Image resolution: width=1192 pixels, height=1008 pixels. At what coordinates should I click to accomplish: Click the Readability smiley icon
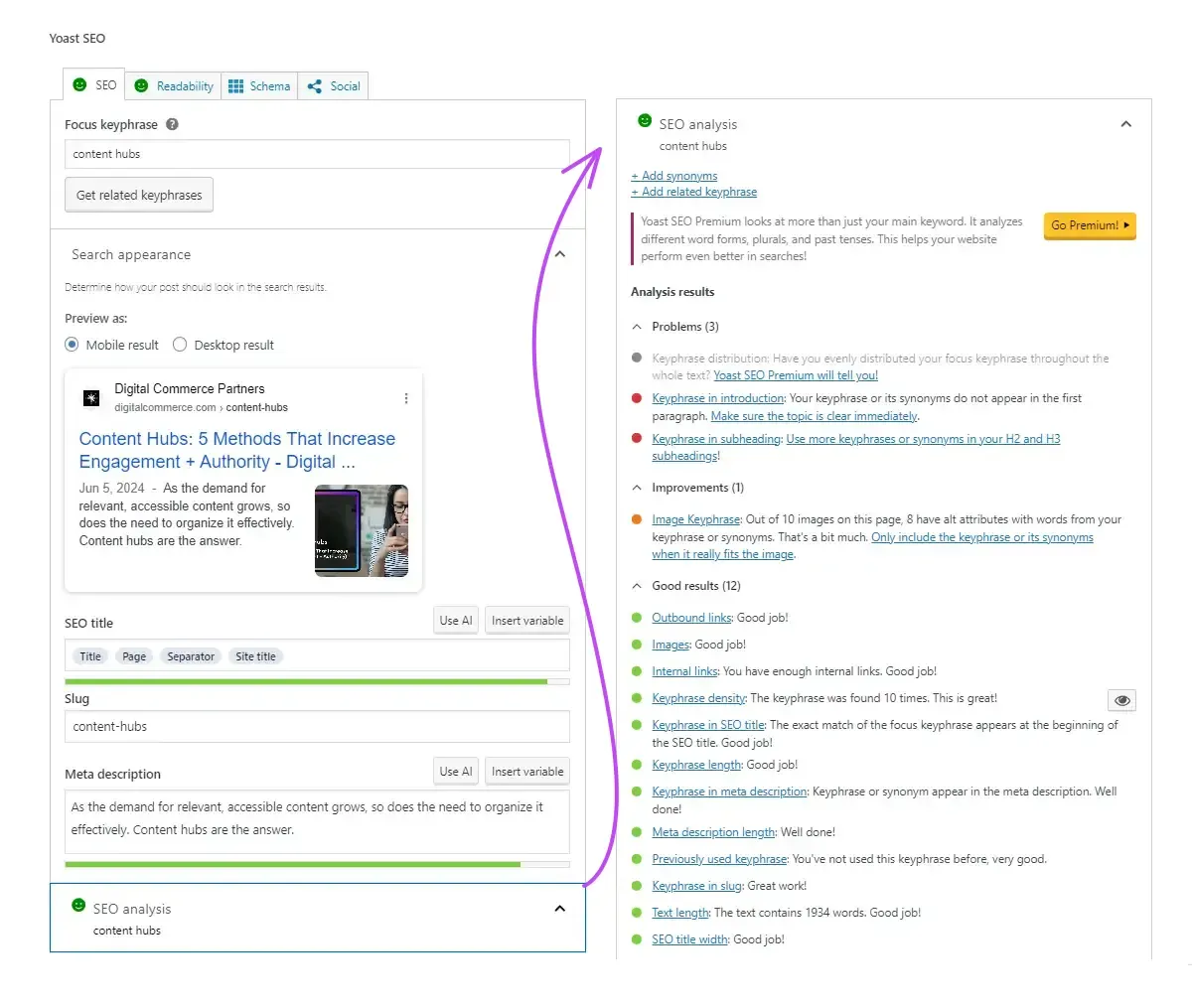pyautogui.click(x=142, y=85)
